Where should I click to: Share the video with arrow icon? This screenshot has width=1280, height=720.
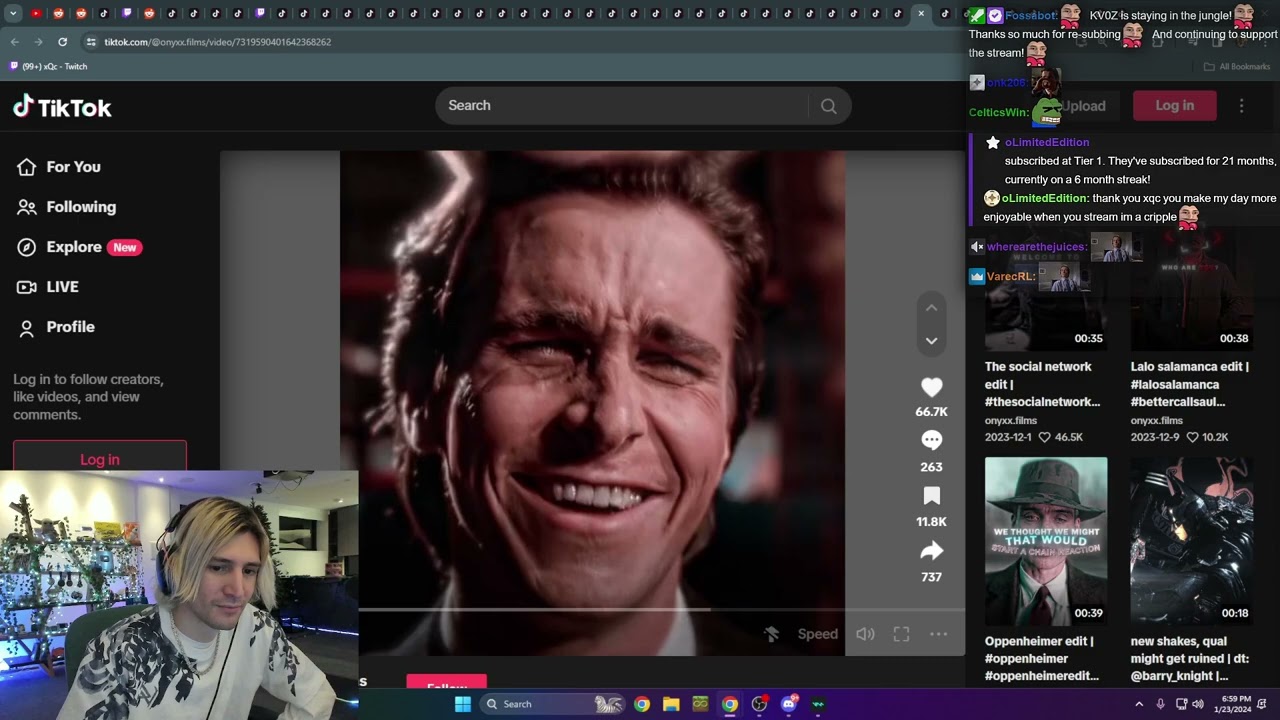(931, 551)
